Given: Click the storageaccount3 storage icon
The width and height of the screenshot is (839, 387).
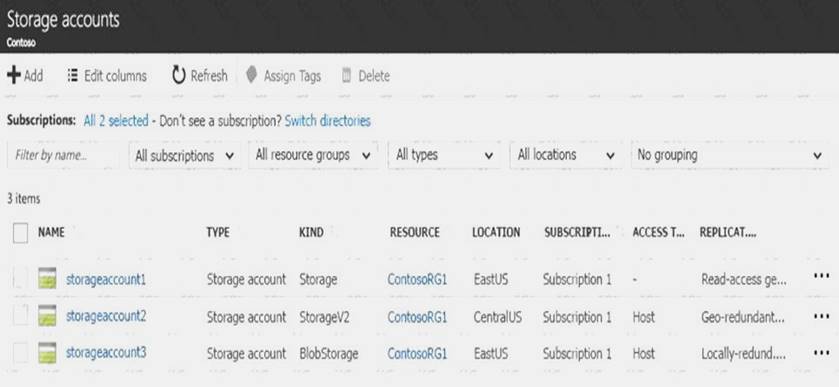Looking at the screenshot, I should click(47, 353).
